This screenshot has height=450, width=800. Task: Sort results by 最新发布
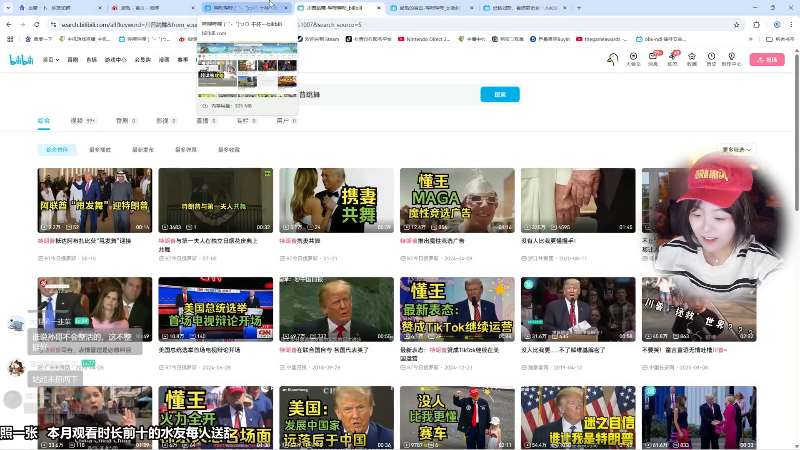143,149
